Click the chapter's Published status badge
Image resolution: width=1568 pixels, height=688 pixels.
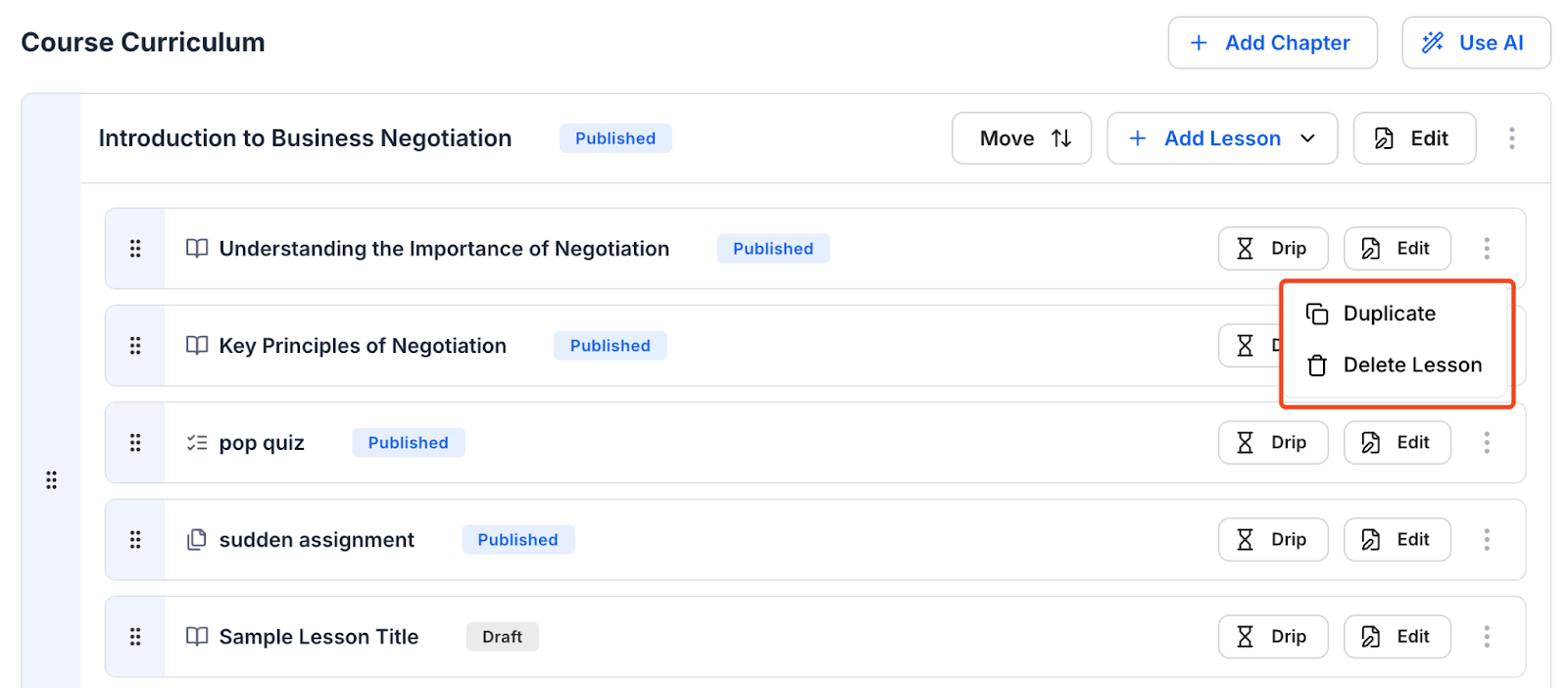(x=615, y=138)
